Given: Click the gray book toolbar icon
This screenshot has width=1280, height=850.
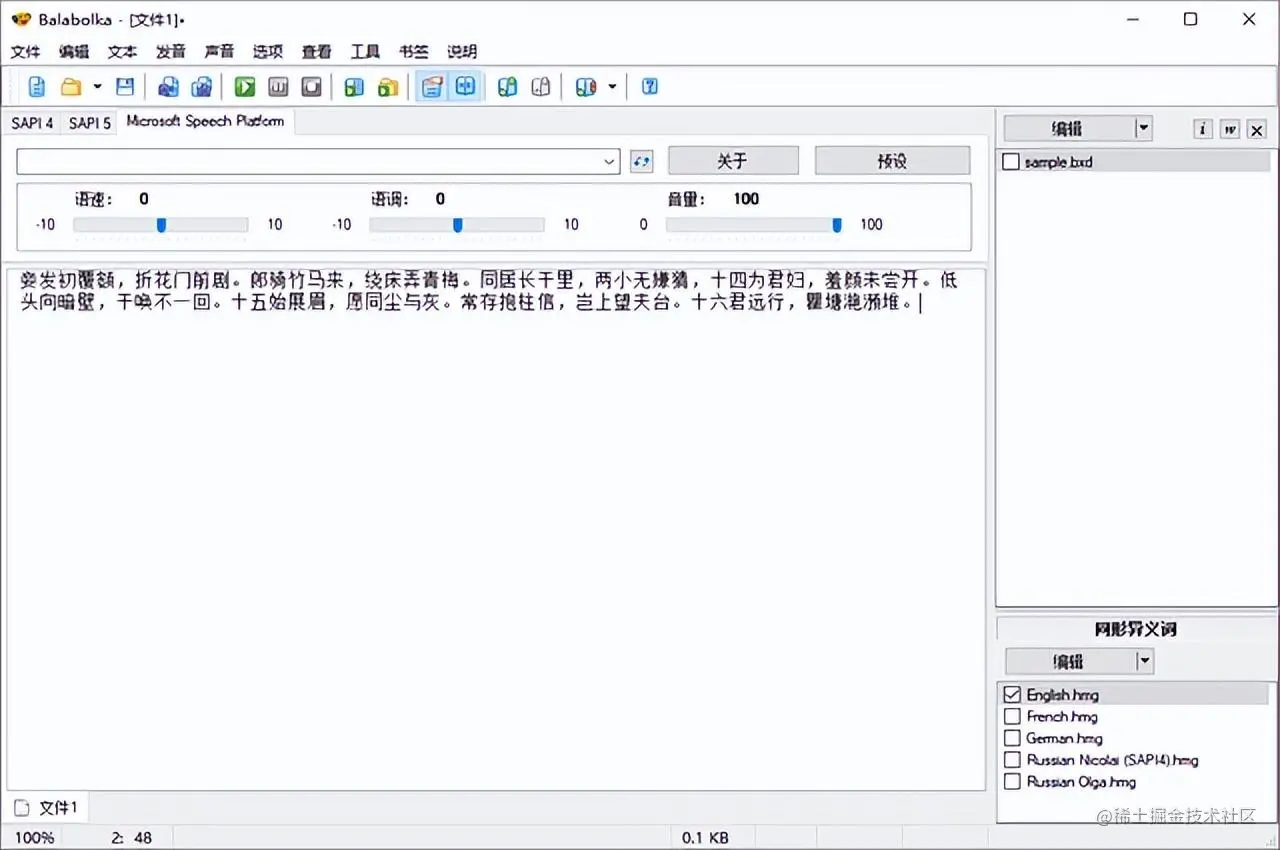Looking at the screenshot, I should tap(541, 87).
